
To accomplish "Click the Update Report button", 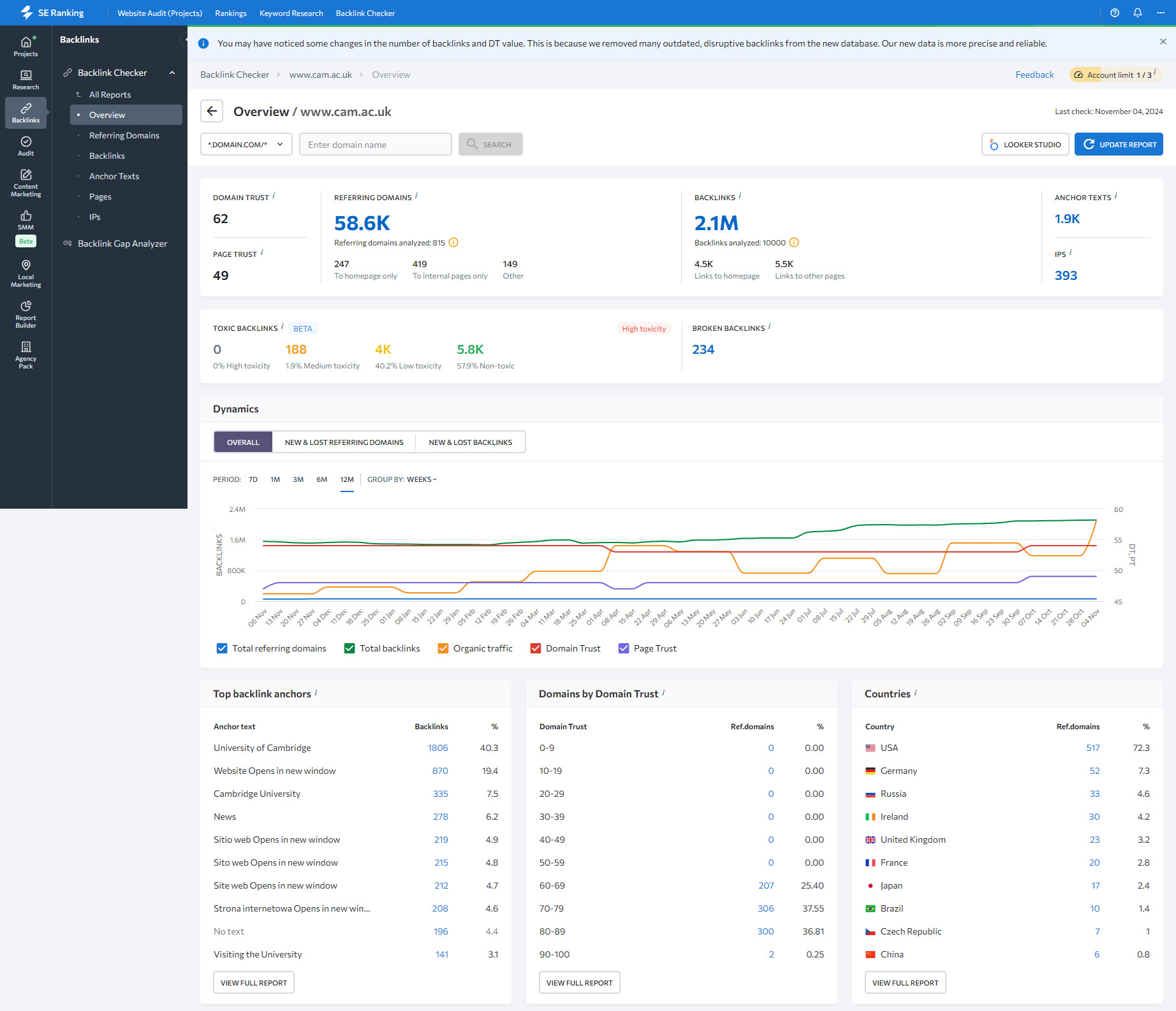I will 1119,144.
